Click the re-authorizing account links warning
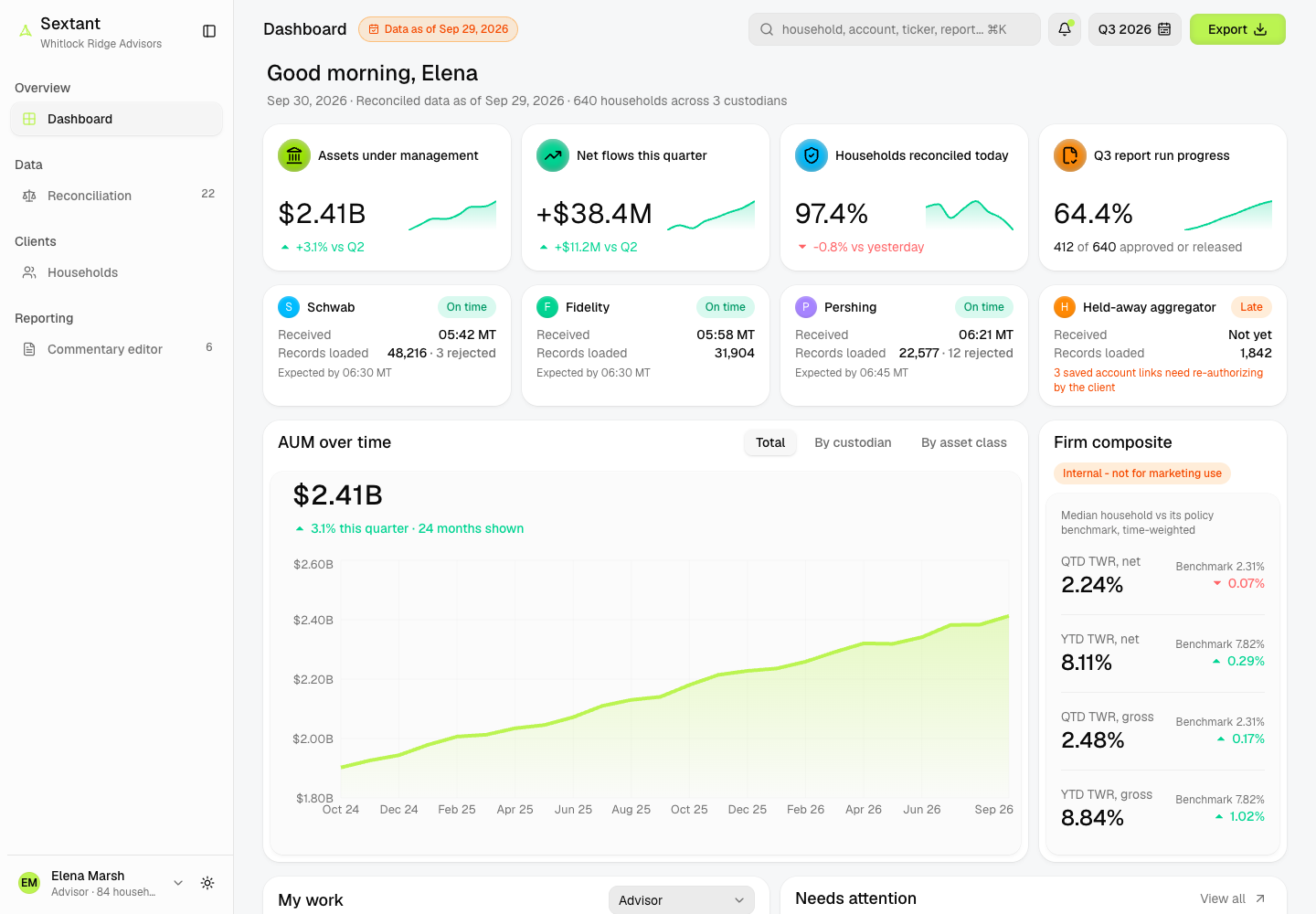 click(1158, 380)
